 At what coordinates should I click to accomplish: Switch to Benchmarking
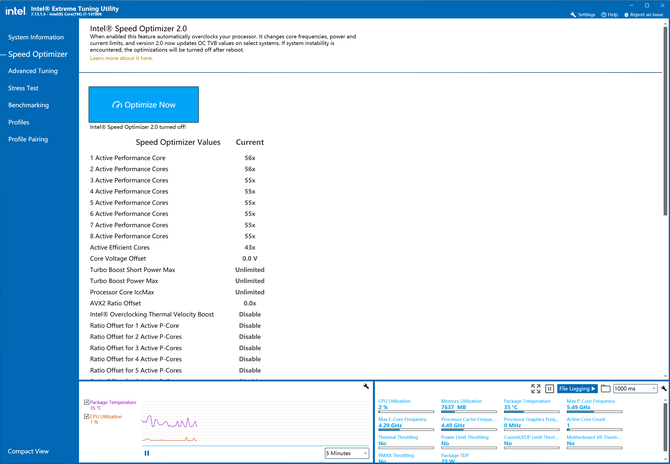28,105
